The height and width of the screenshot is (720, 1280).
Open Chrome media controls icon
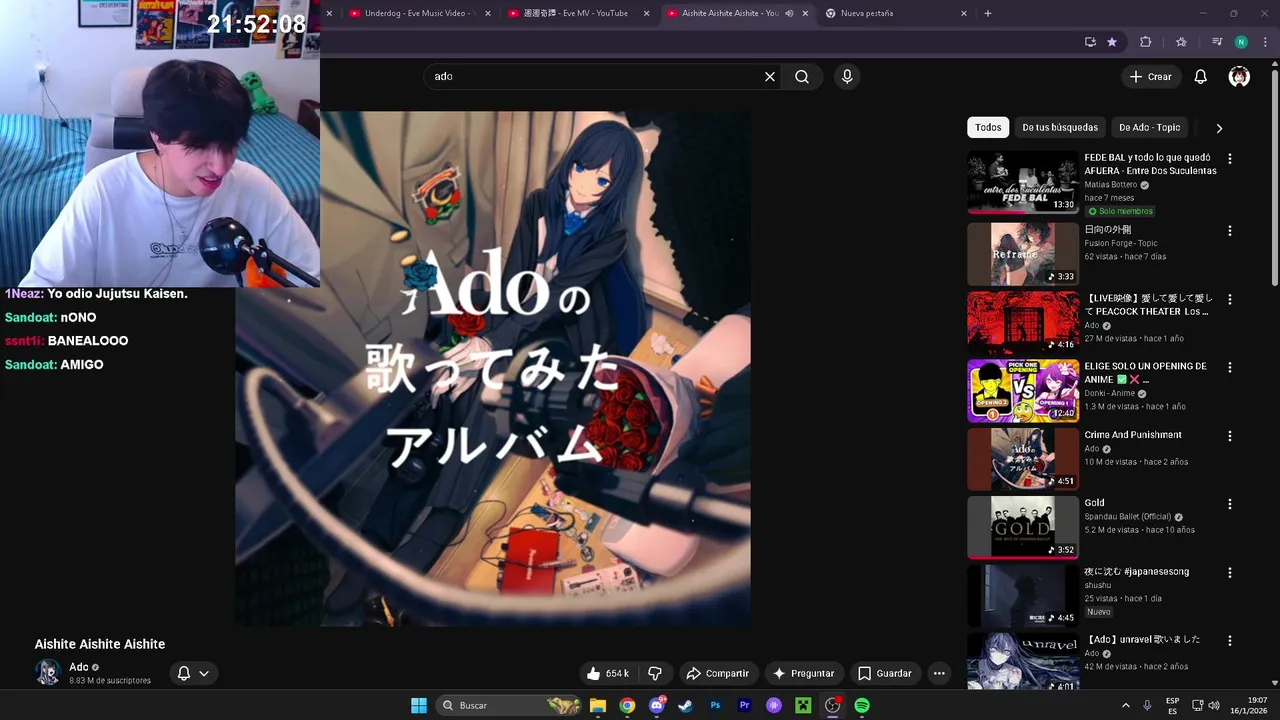[1217, 42]
